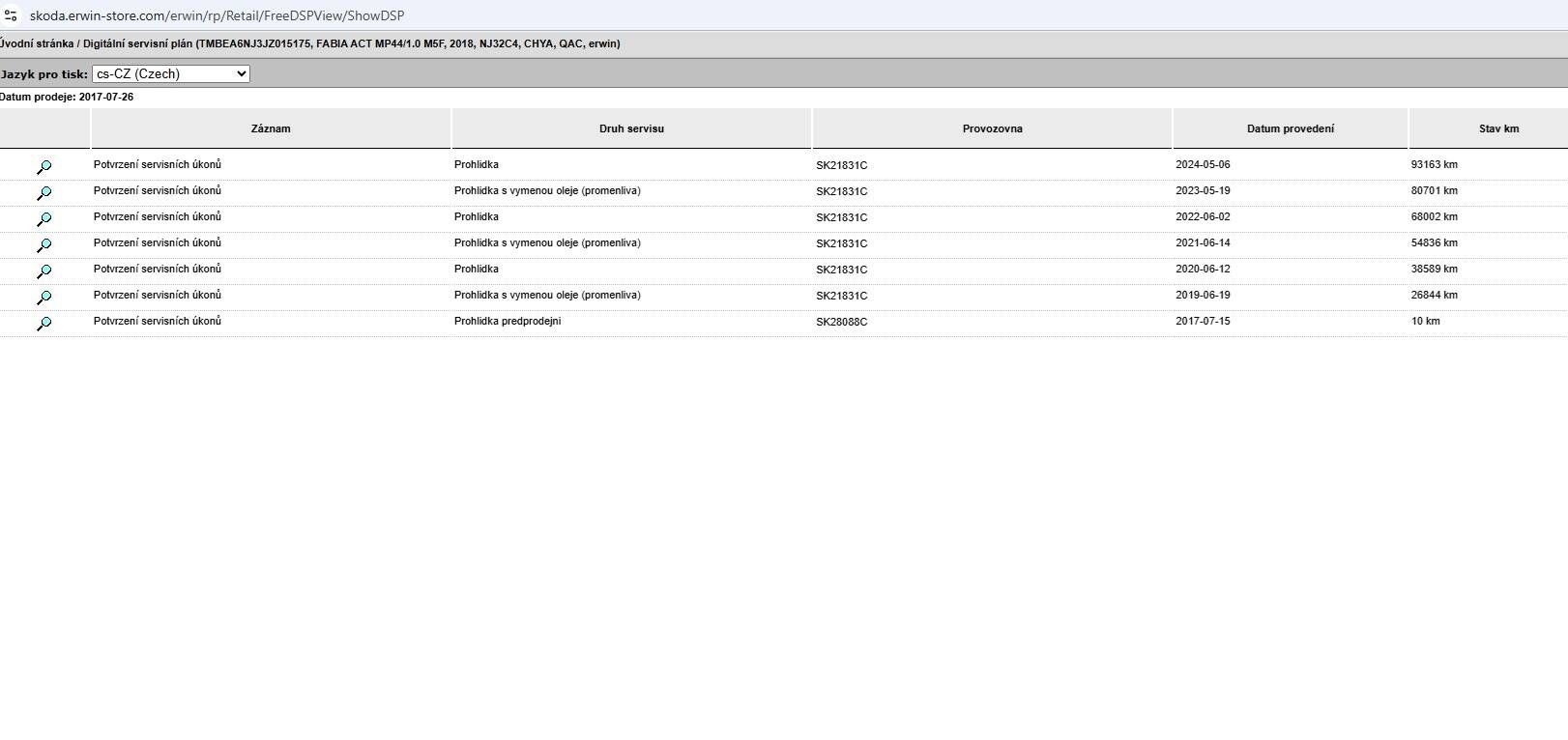Click Prohlidka in the 93163 km row
Image resolution: width=1568 pixels, height=740 pixels.
(x=477, y=164)
